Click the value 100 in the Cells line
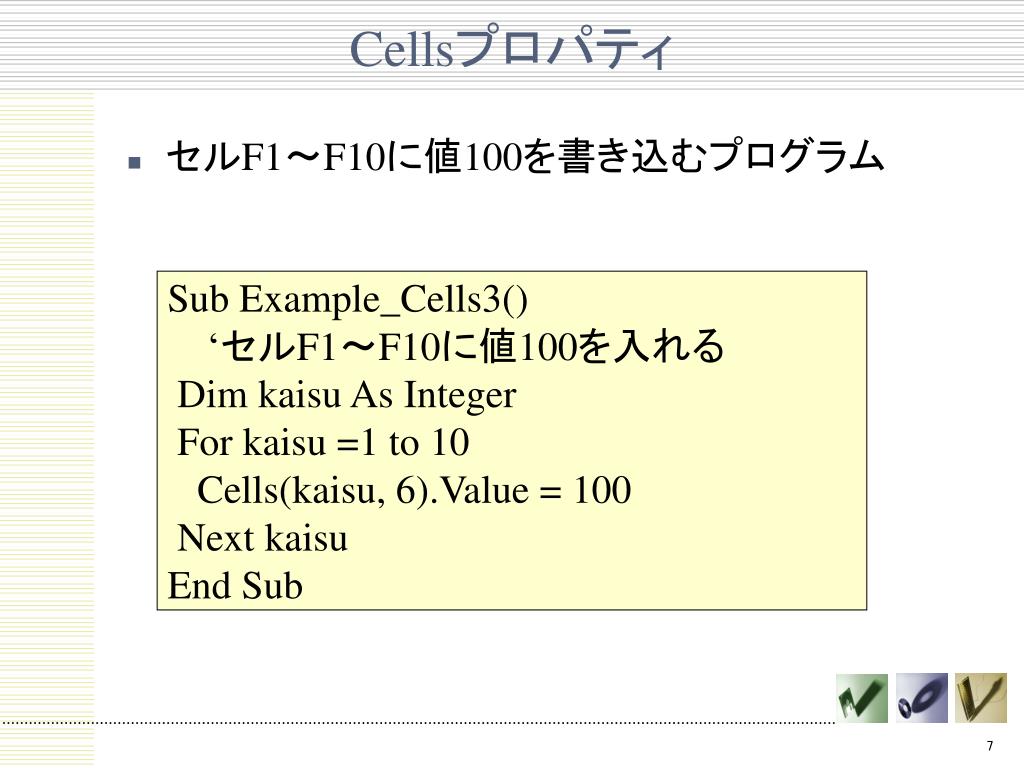This screenshot has width=1024, height=768. (x=602, y=490)
